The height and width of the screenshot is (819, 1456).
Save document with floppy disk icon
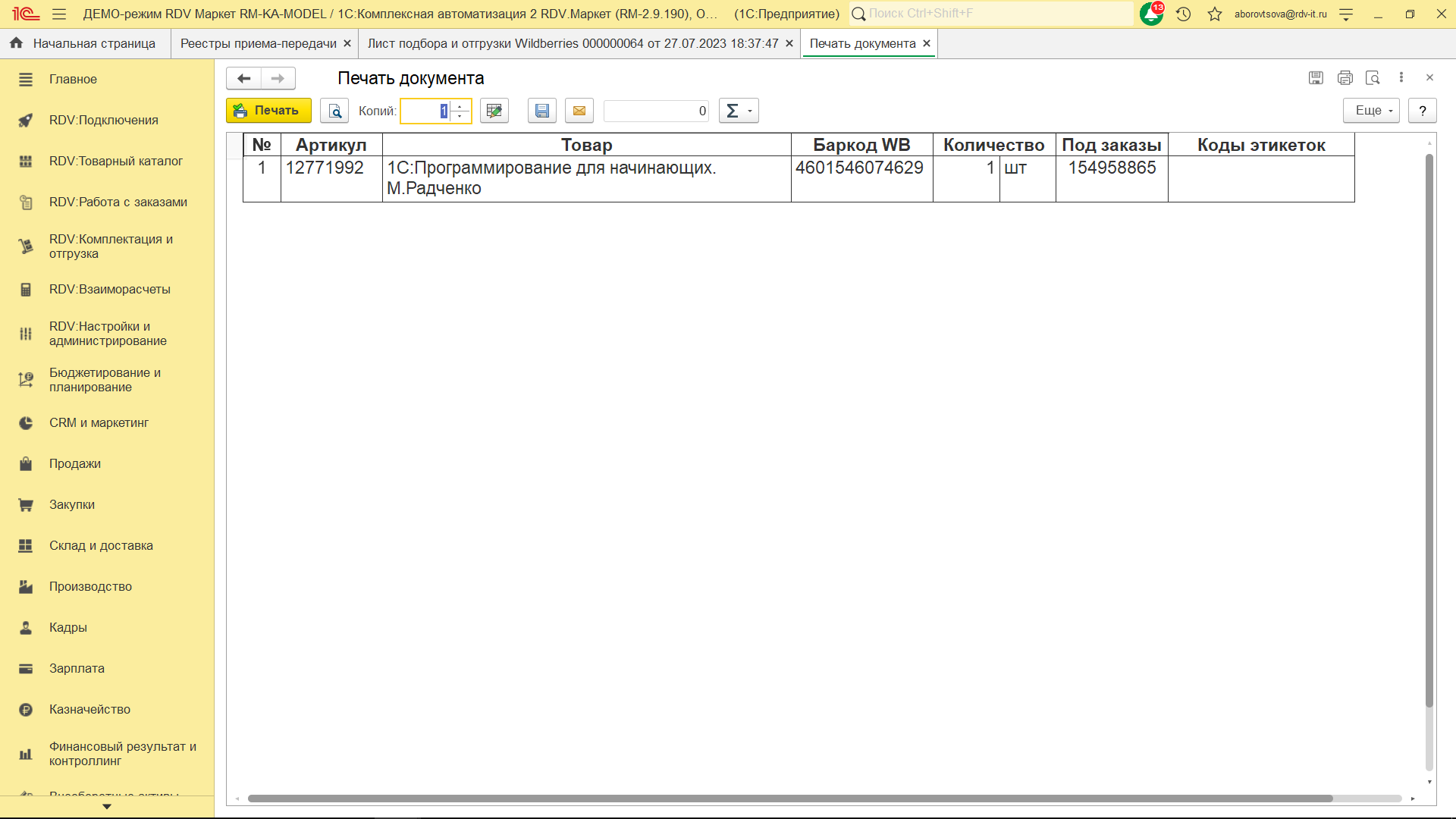pyautogui.click(x=542, y=111)
